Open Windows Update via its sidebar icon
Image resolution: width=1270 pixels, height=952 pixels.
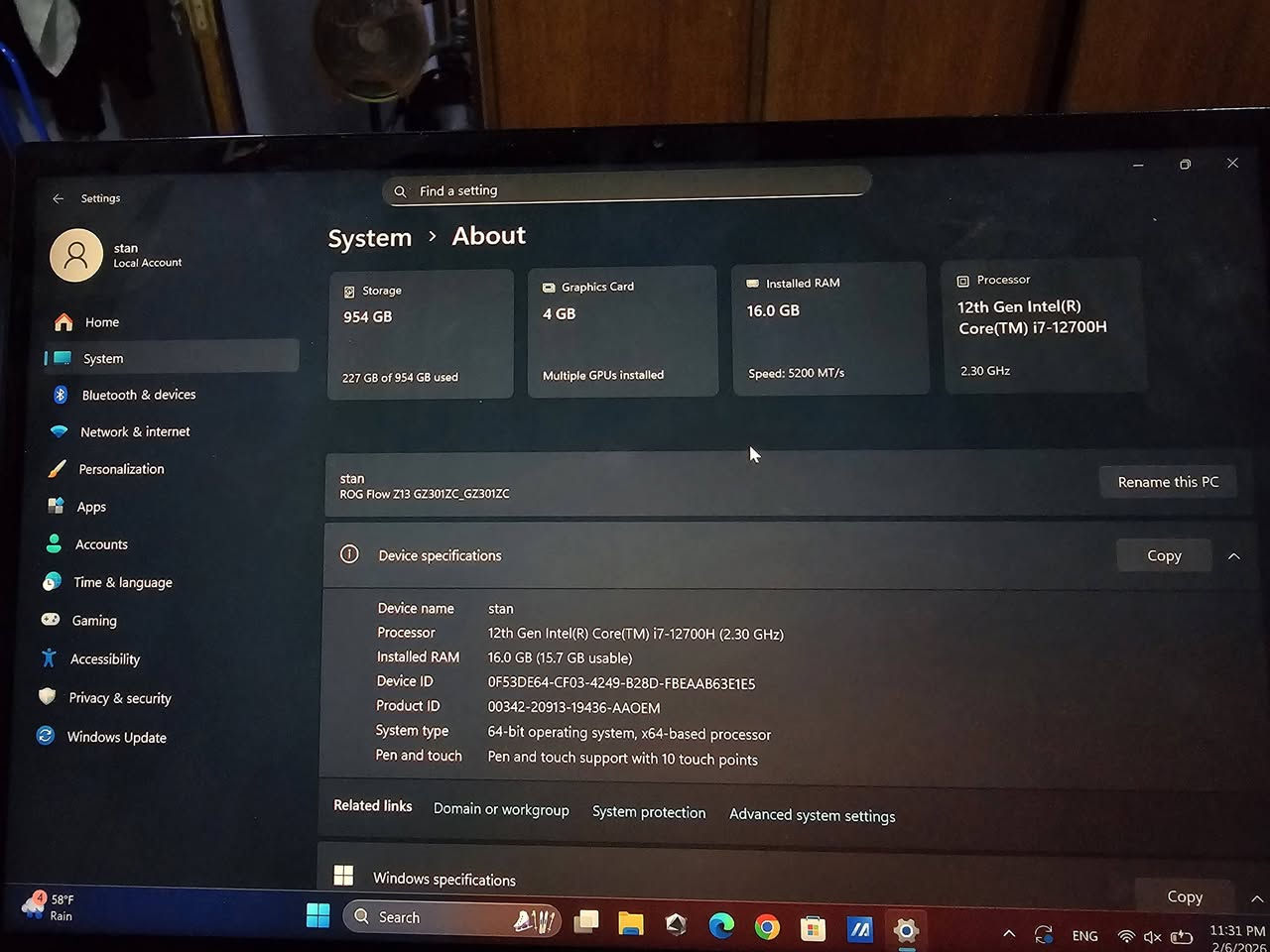click(x=45, y=736)
